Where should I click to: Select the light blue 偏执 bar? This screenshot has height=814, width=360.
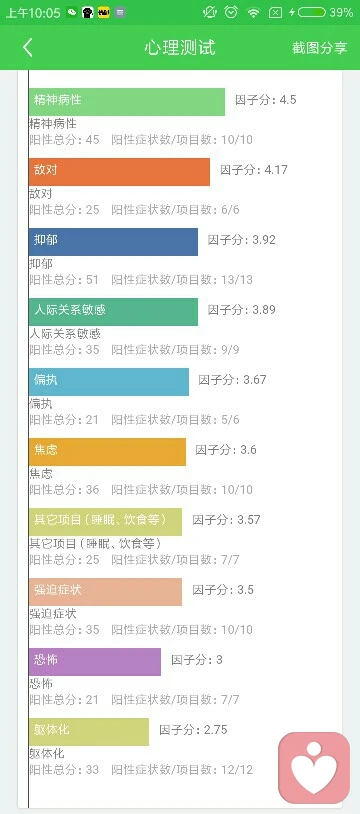[109, 382]
